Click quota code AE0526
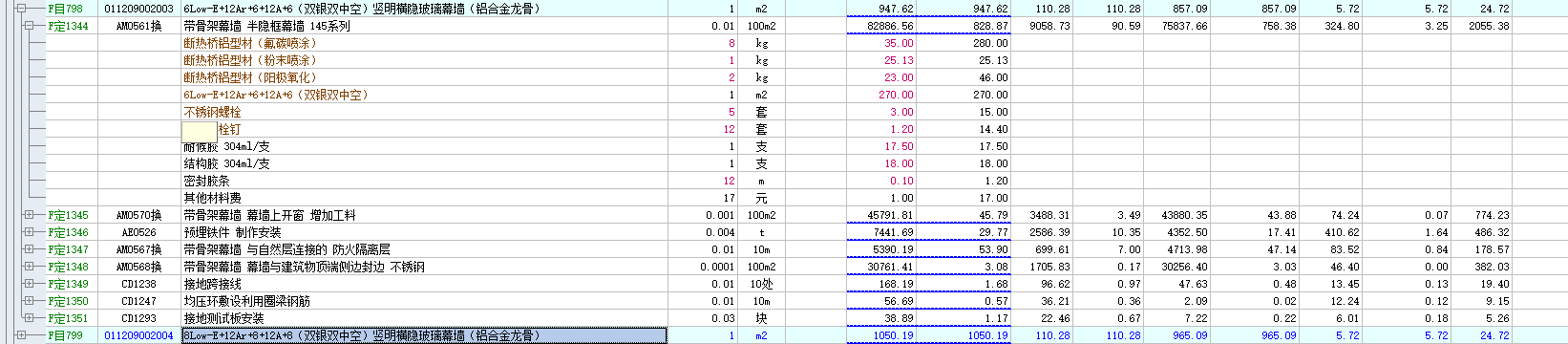Image resolution: width=1568 pixels, height=344 pixels. pyautogui.click(x=139, y=232)
